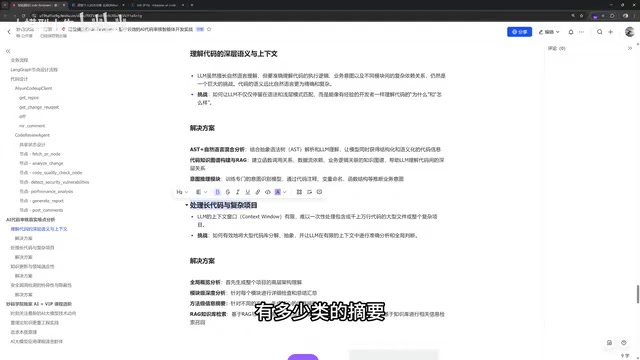Screen dimensions: 640x360
Task: Open the purple browser extension icon
Action: tap(595, 16)
